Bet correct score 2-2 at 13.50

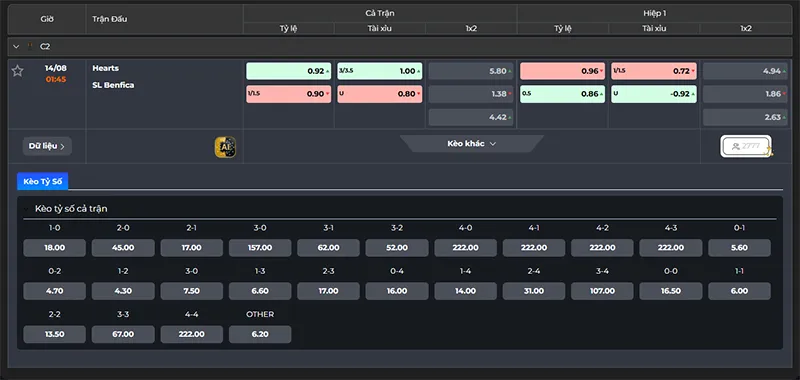55,335
